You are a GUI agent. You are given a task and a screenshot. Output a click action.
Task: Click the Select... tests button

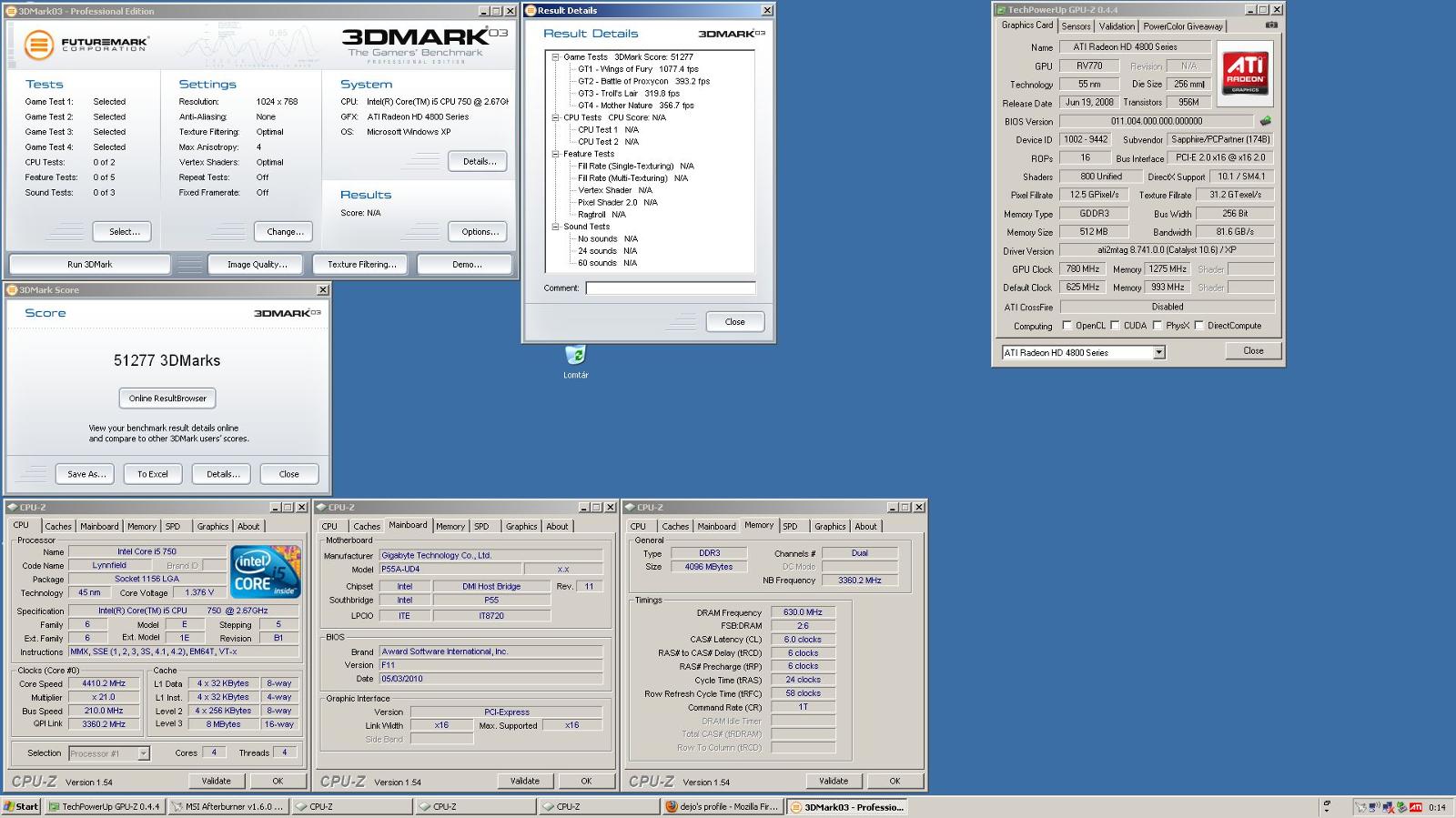coord(125,232)
